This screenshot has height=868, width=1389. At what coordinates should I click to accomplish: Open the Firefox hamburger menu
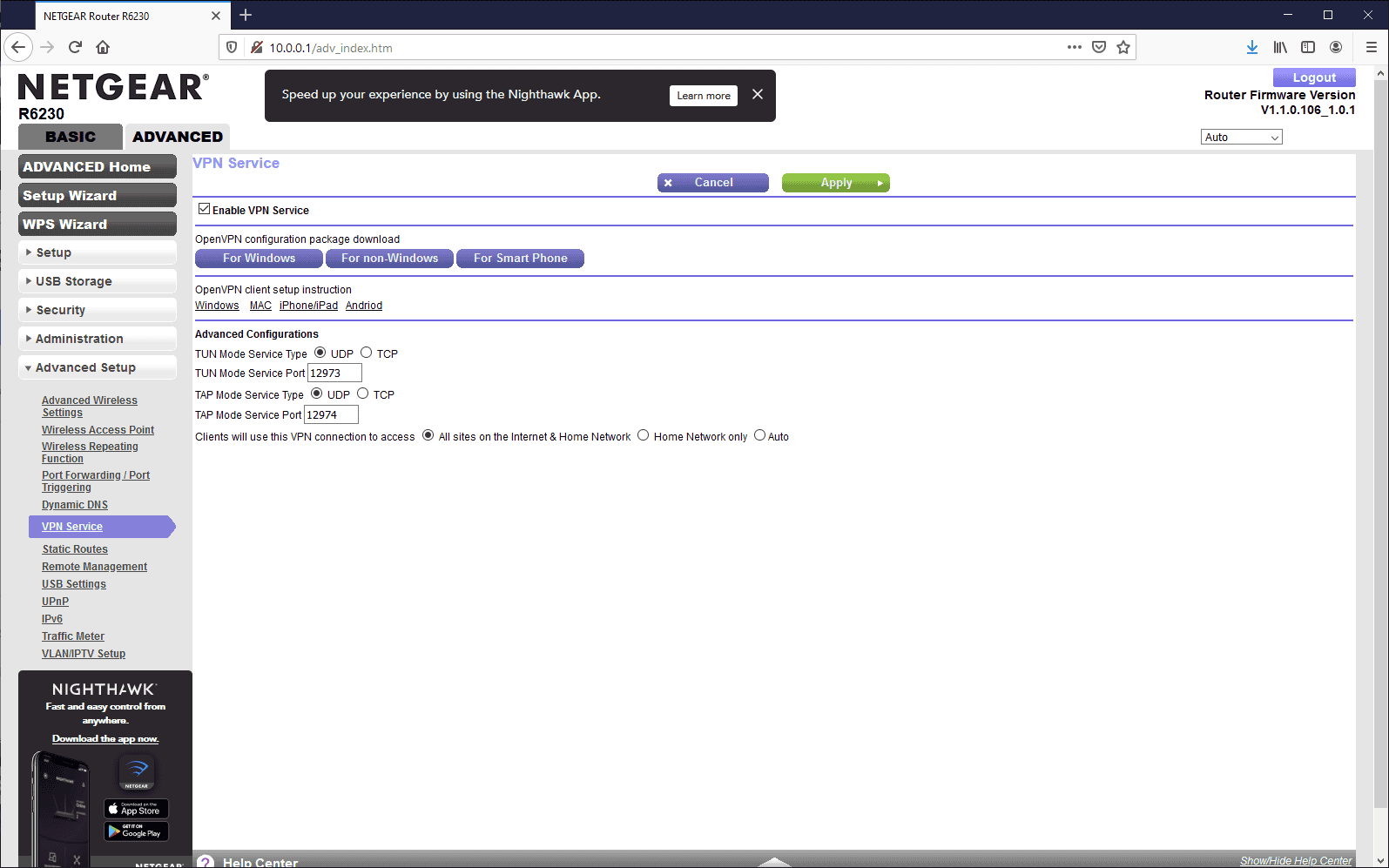(x=1371, y=47)
